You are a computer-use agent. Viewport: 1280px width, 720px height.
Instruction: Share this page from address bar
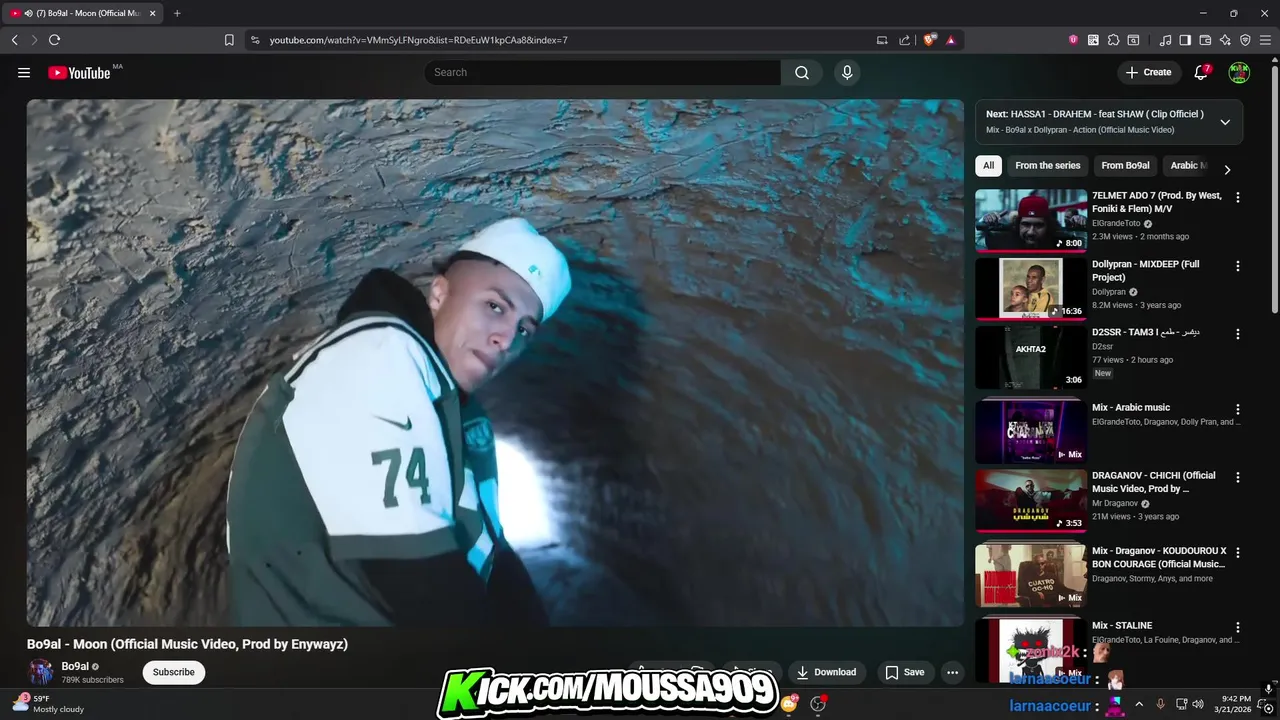tap(904, 40)
